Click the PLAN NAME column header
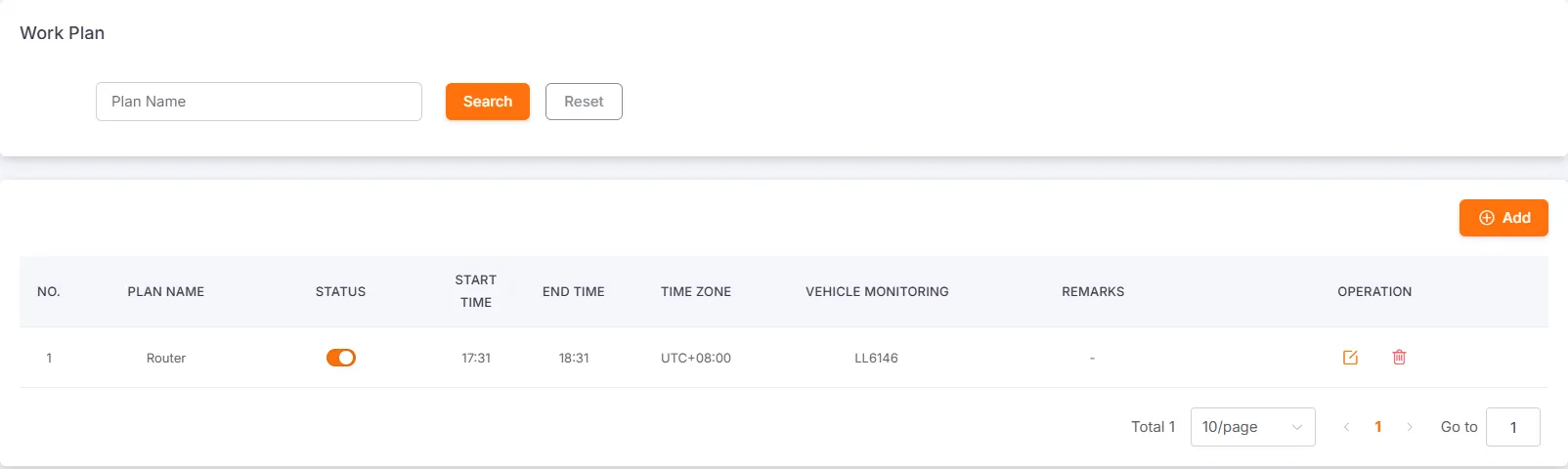This screenshot has width=1568, height=469. pyautogui.click(x=166, y=291)
